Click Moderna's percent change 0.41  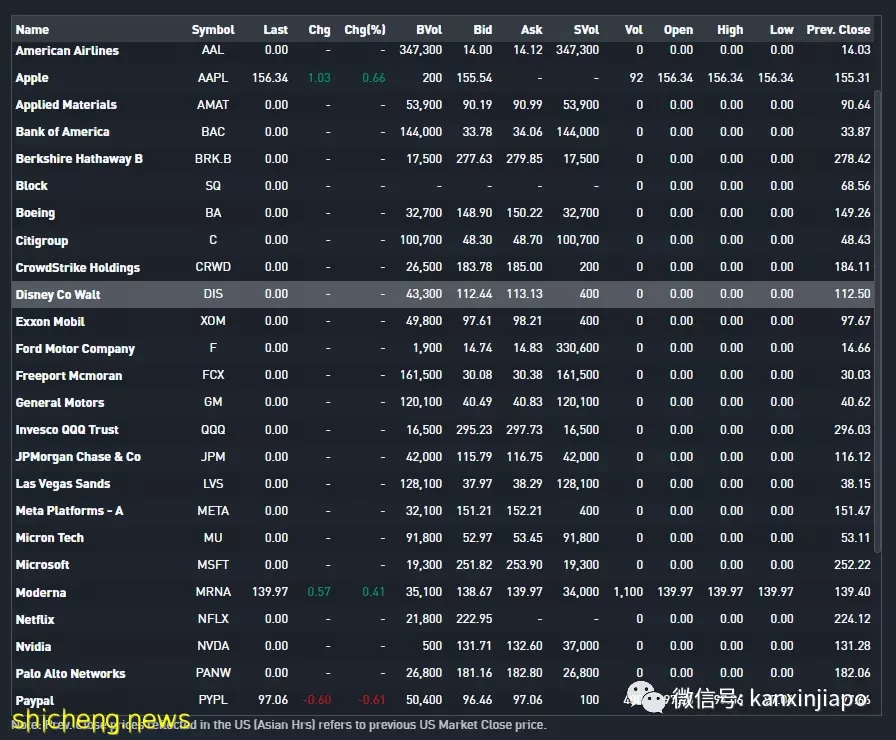point(374,591)
